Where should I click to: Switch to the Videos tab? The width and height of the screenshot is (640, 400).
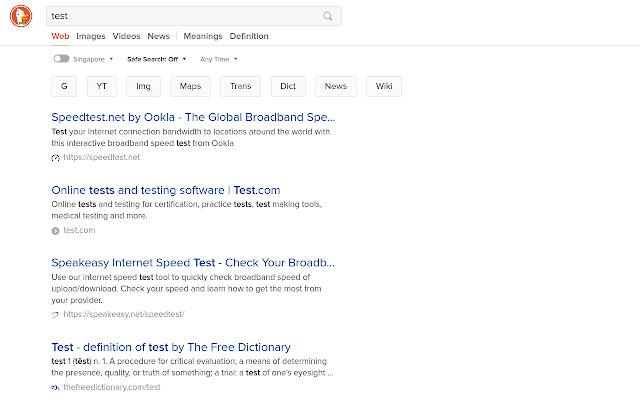127,36
